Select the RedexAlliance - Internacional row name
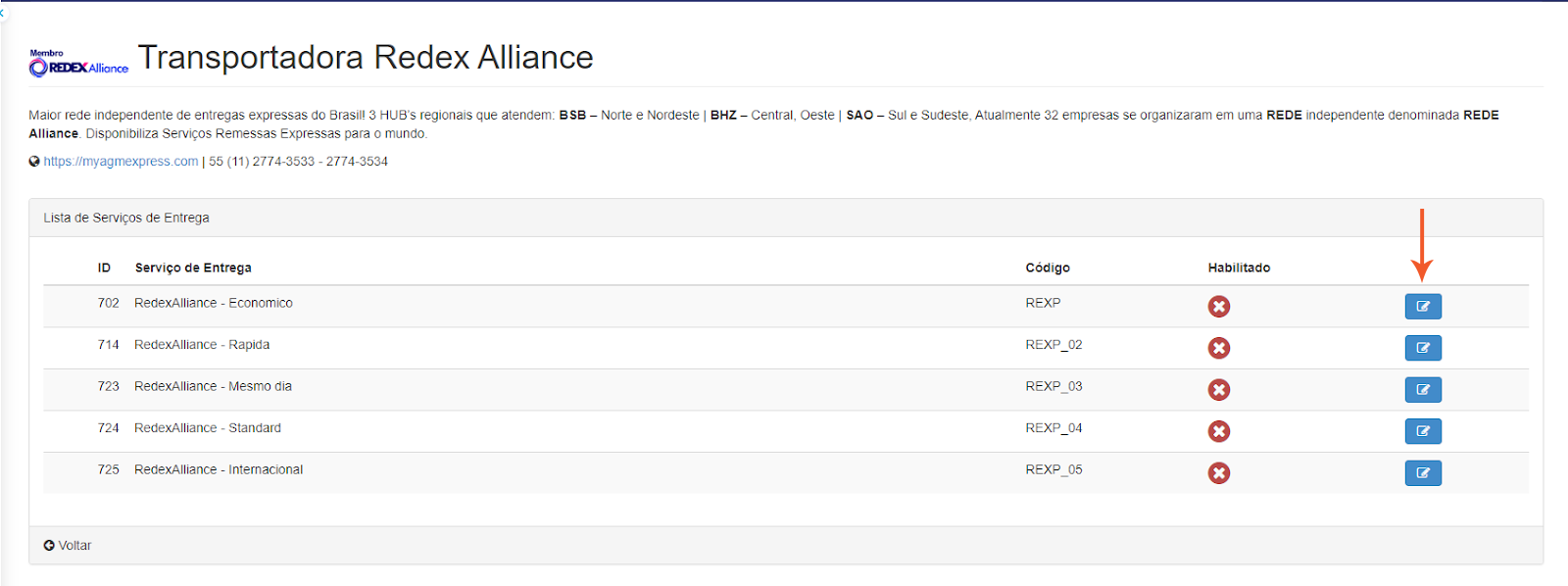Viewport: 1568px width, 586px height. [x=219, y=470]
